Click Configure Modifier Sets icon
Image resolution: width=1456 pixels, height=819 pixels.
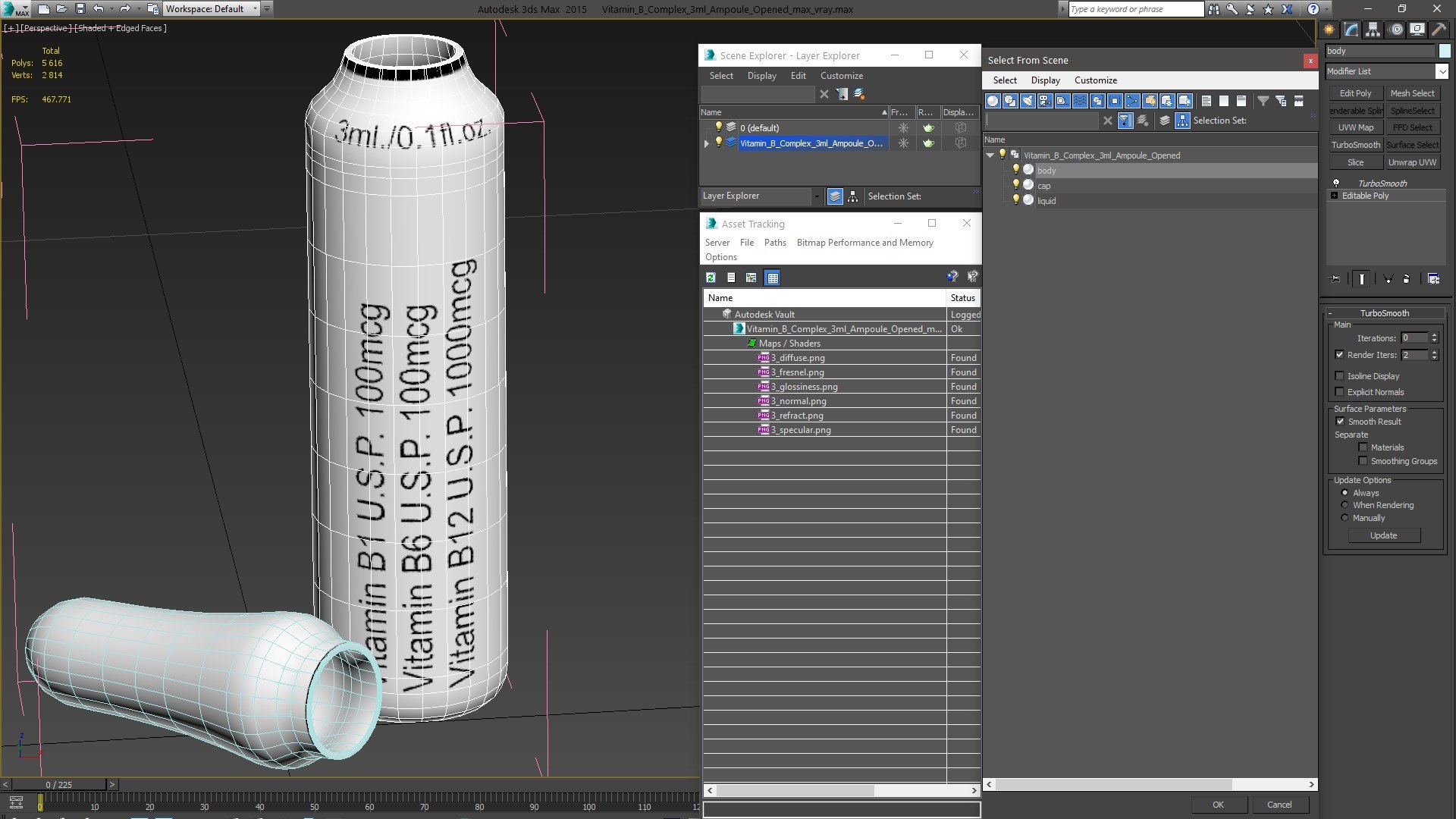1433,279
